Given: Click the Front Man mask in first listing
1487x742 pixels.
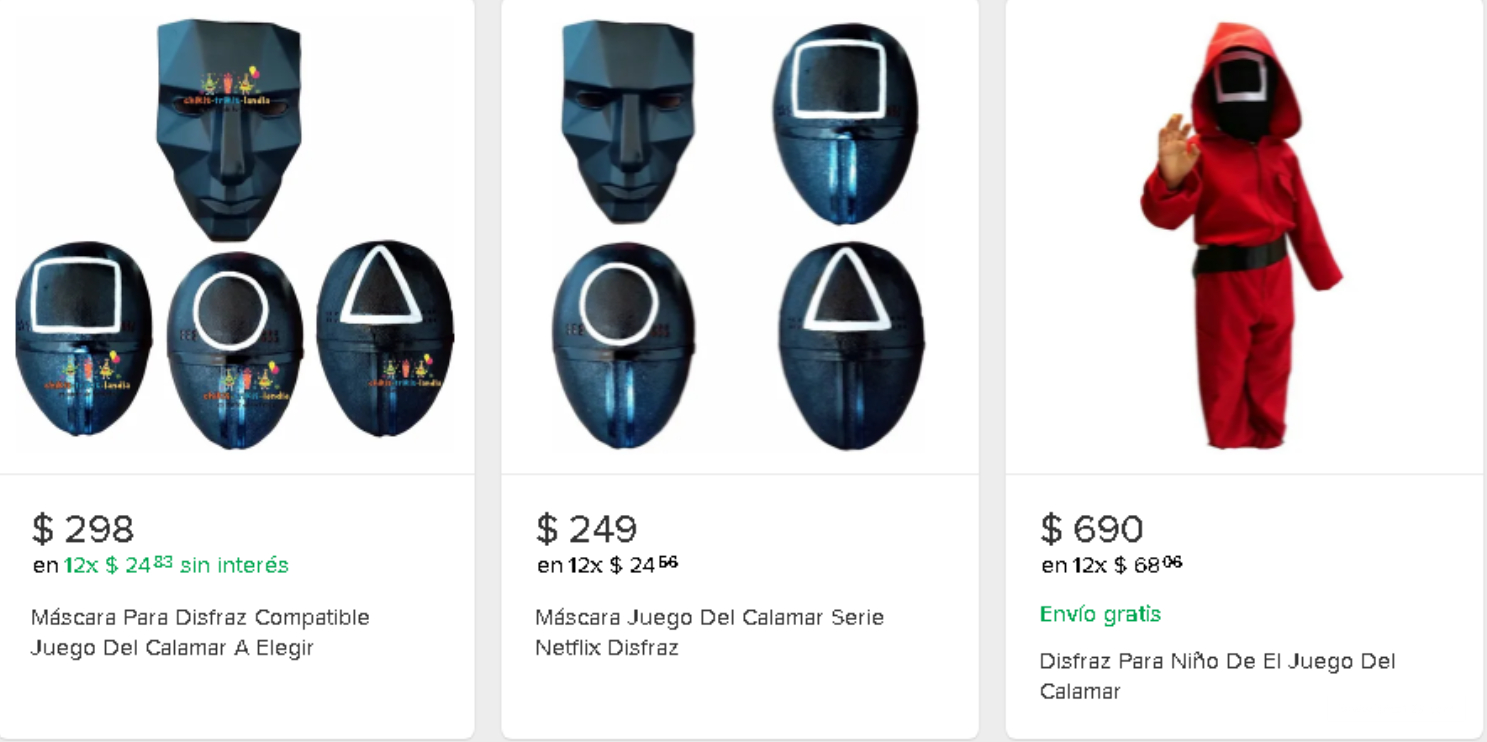Looking at the screenshot, I should tap(229, 130).
